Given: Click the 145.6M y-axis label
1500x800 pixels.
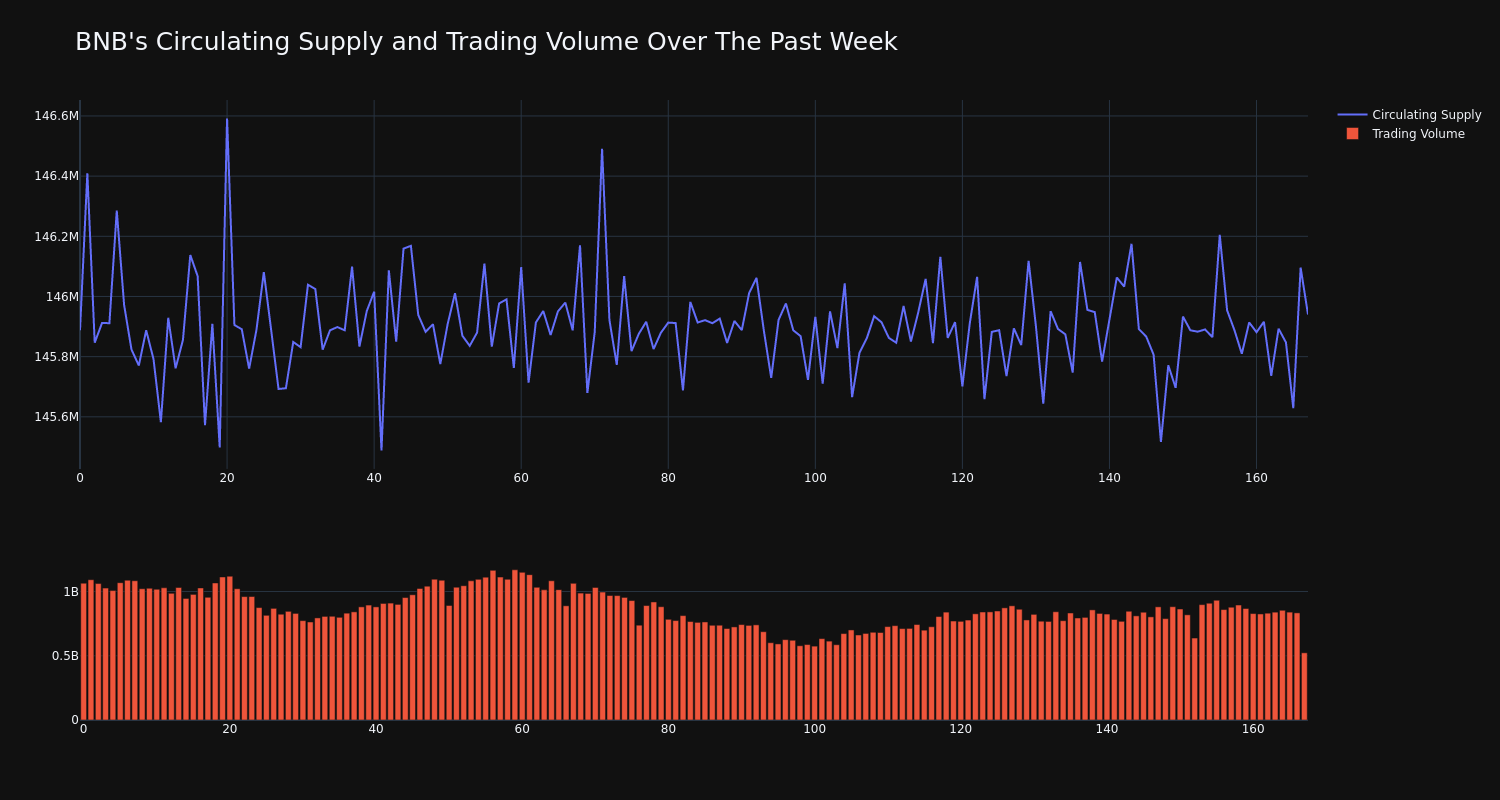Looking at the screenshot, I should 56,417.
